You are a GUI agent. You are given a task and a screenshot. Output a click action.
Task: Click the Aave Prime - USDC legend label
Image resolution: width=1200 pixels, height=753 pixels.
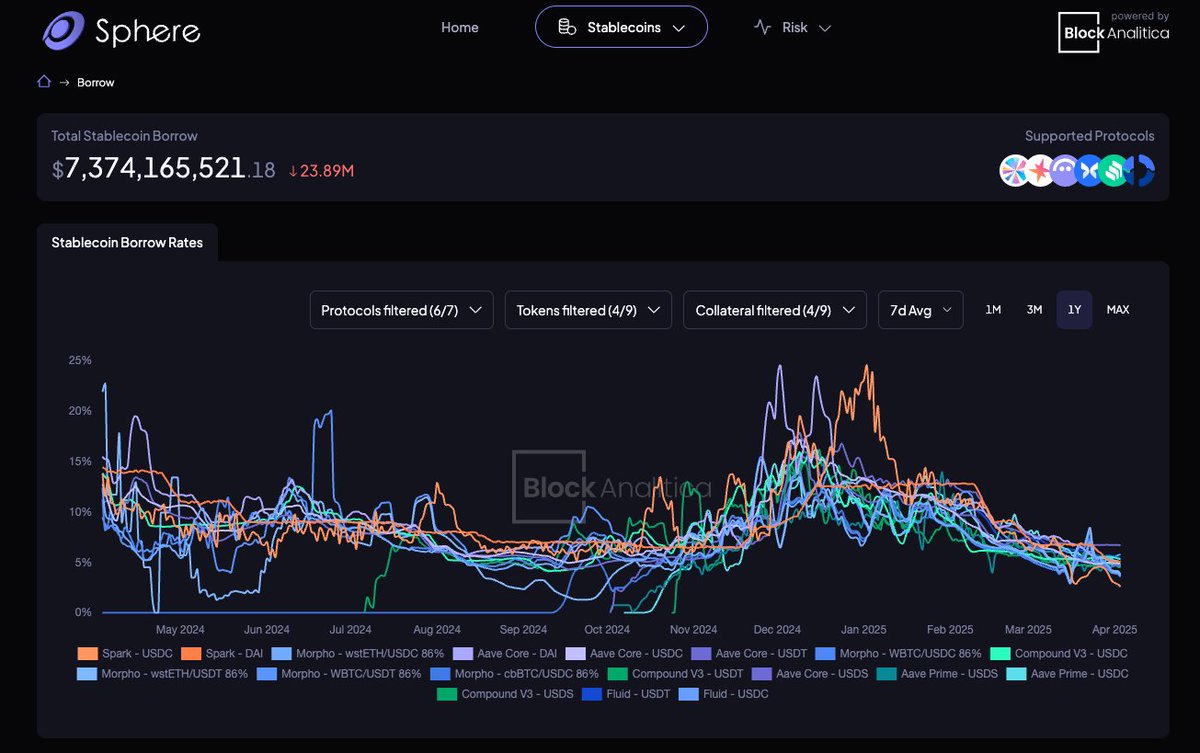coord(1080,673)
